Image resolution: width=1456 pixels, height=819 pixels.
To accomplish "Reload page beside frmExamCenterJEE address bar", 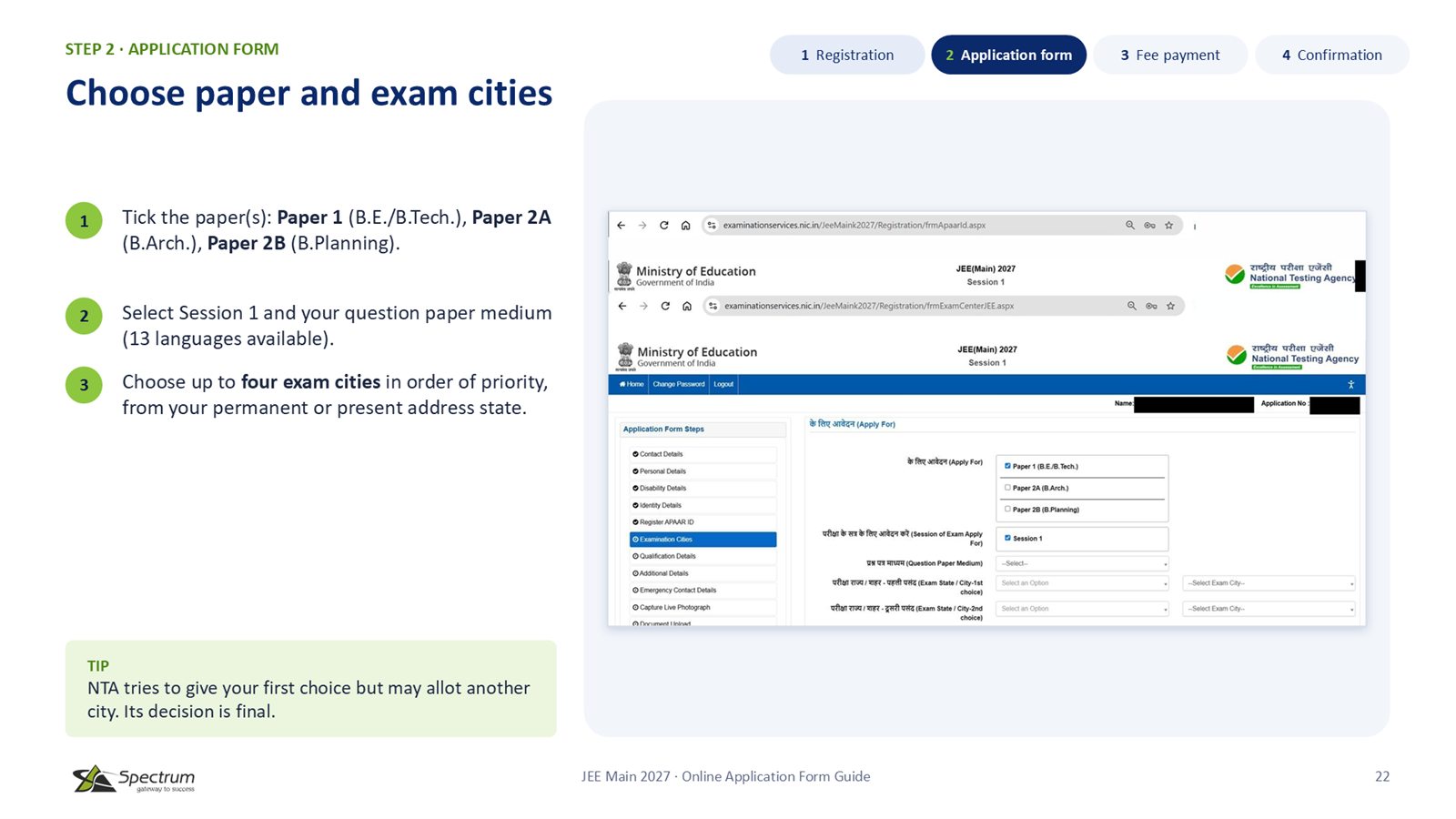I will pyautogui.click(x=665, y=307).
